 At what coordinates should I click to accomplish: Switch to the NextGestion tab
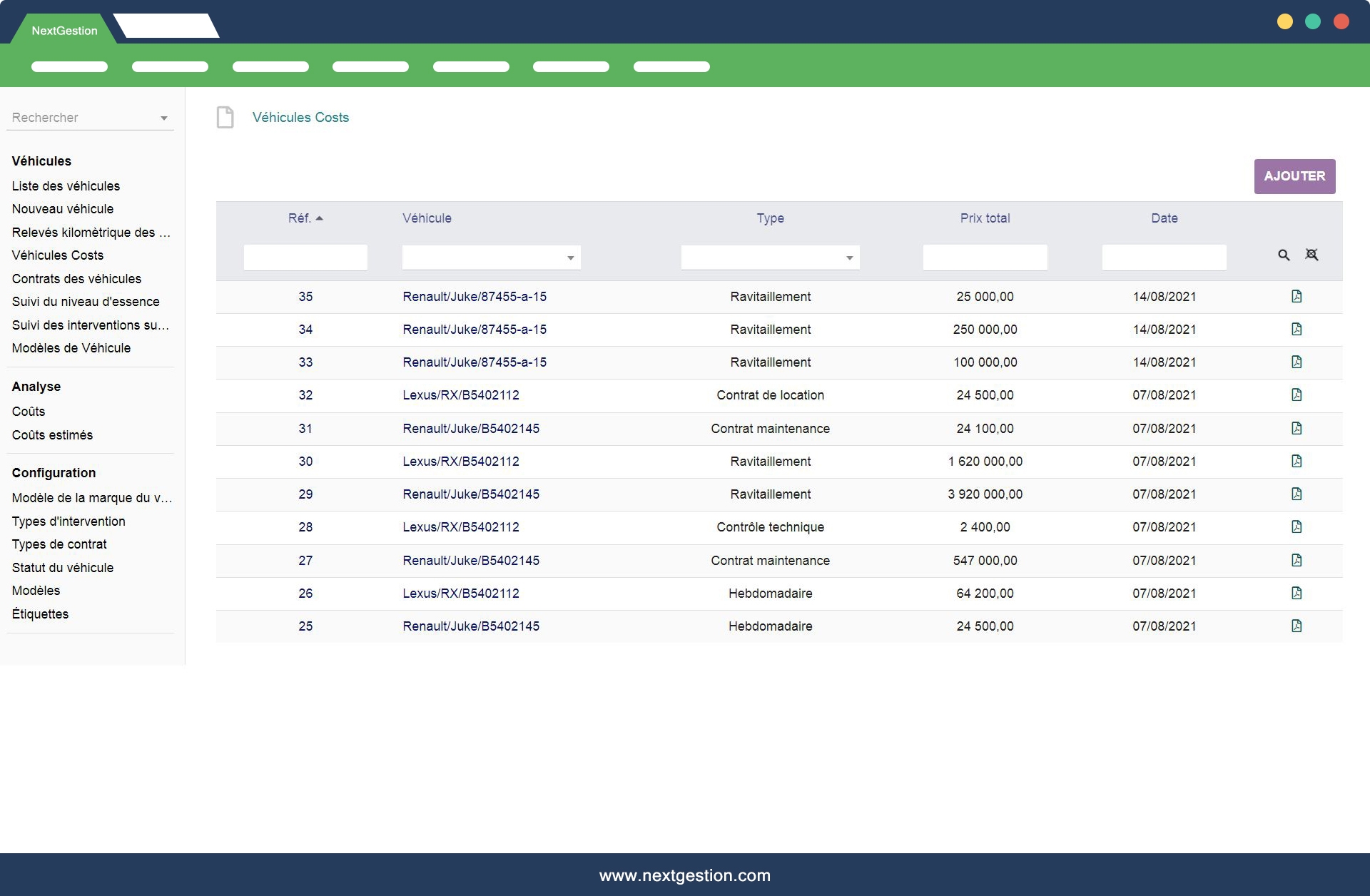click(64, 31)
